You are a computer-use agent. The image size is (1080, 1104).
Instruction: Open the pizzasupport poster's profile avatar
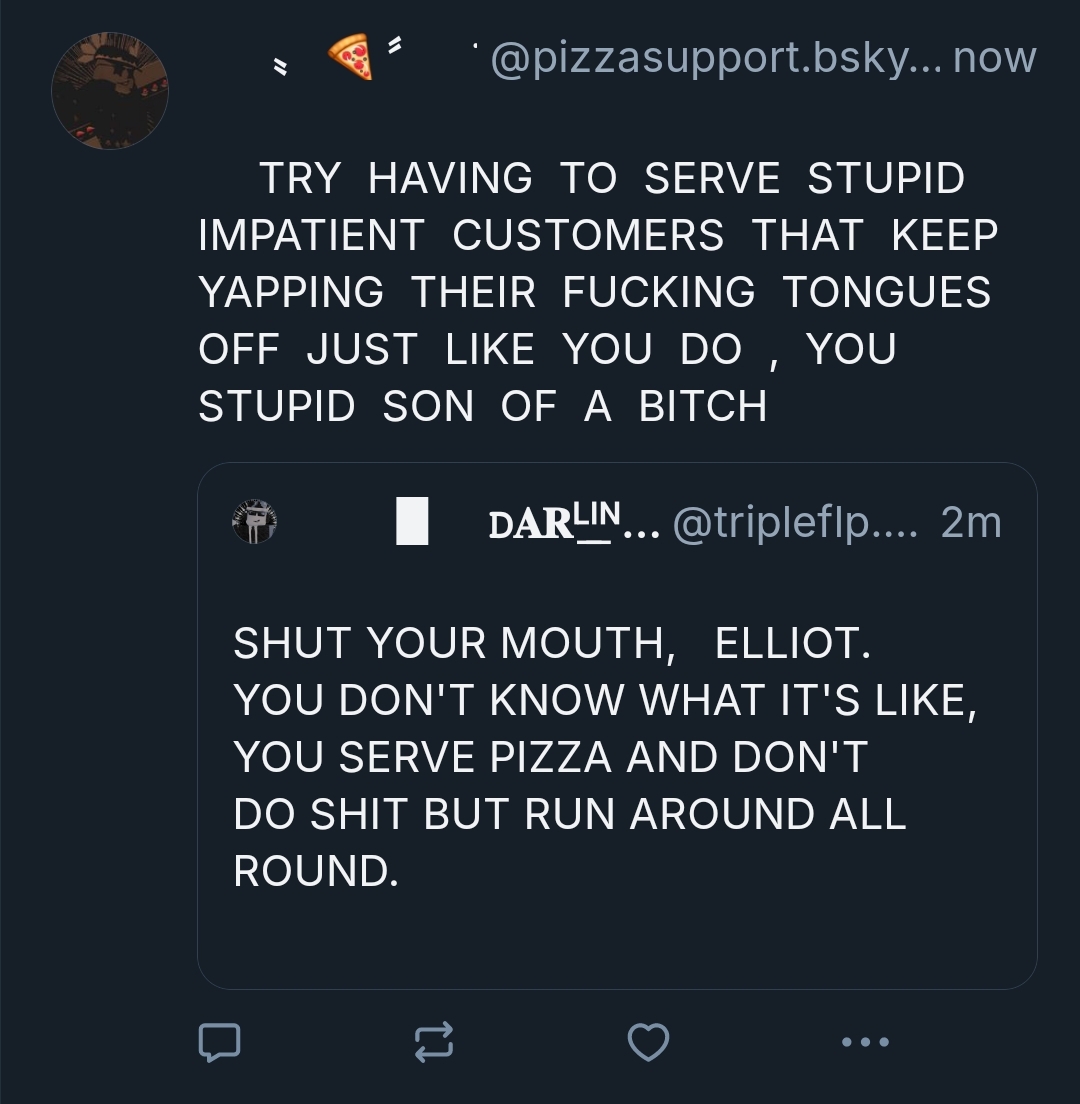[110, 91]
